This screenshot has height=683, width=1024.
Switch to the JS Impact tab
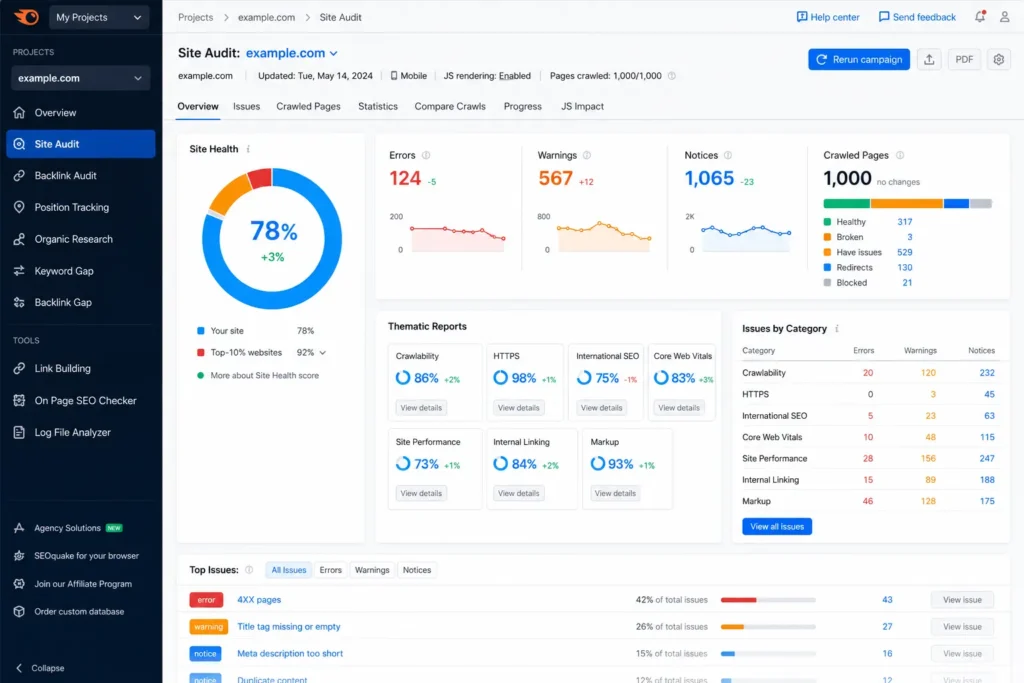pos(583,106)
